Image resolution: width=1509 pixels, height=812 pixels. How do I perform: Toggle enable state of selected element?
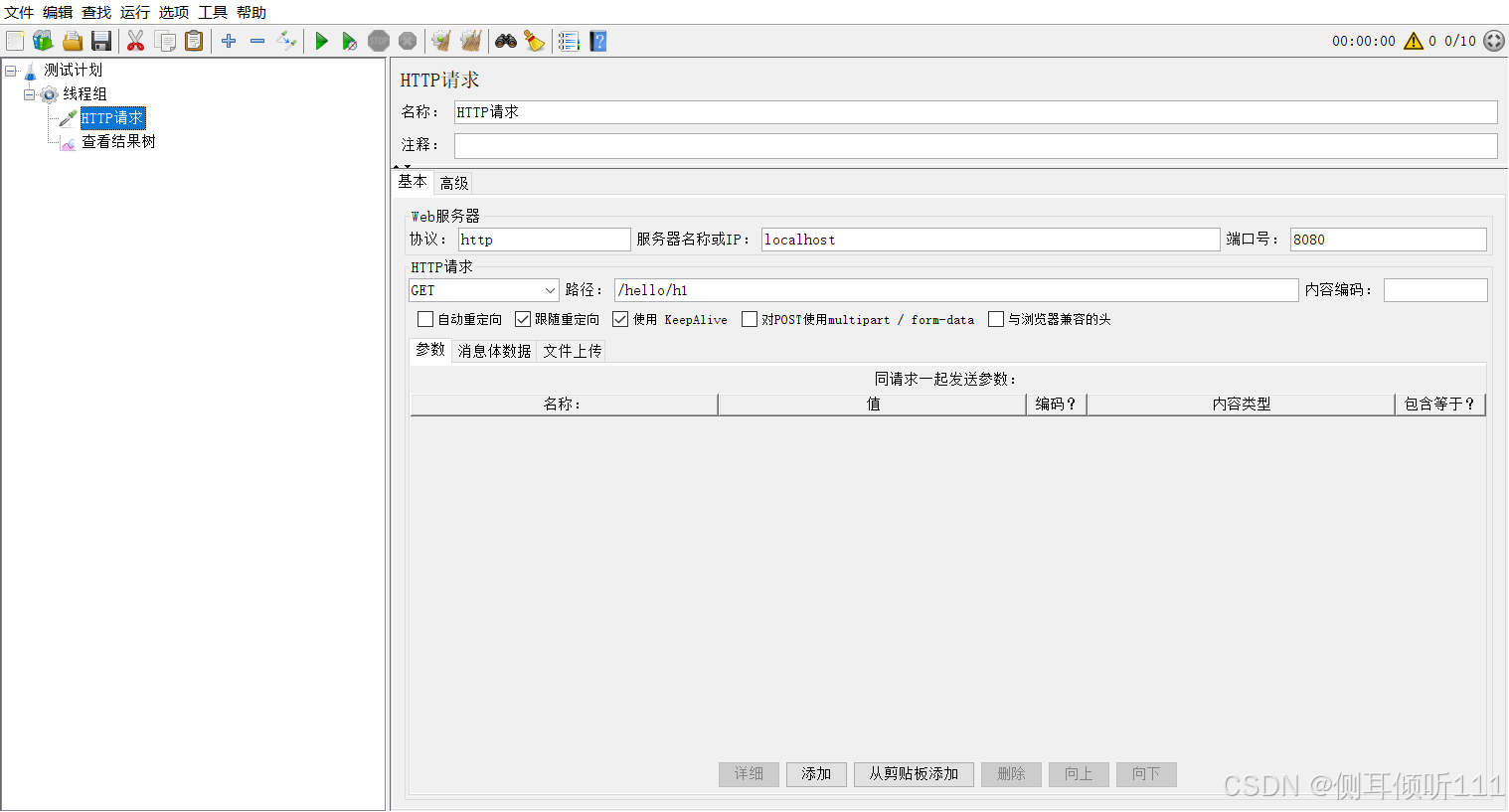coord(286,41)
